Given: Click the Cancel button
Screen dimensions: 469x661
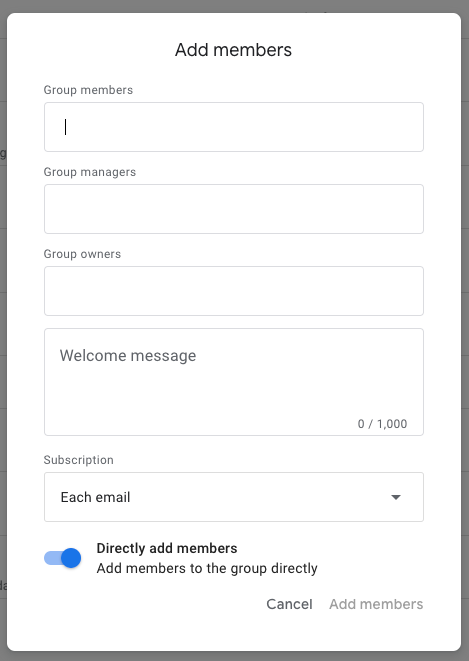Looking at the screenshot, I should pyautogui.click(x=289, y=604).
